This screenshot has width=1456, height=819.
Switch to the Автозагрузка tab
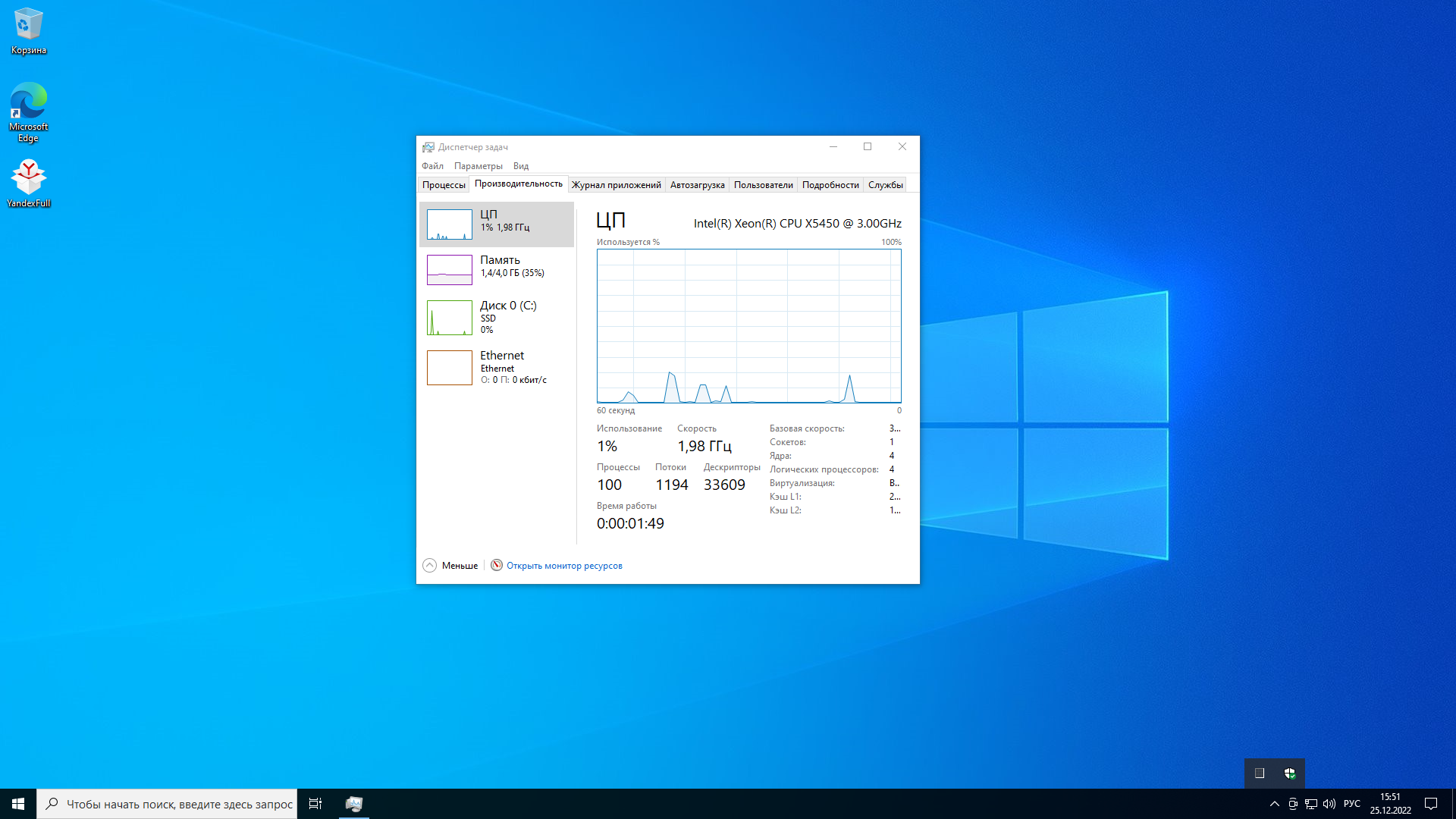[x=697, y=185]
